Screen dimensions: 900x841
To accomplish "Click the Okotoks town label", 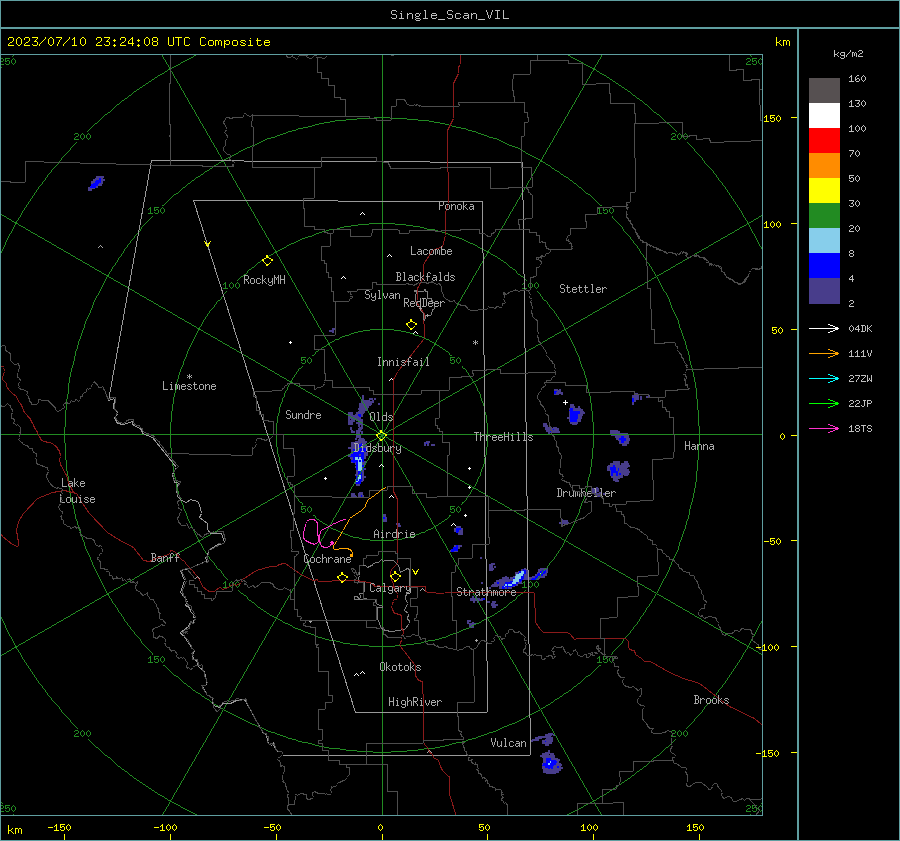I will pyautogui.click(x=400, y=667).
